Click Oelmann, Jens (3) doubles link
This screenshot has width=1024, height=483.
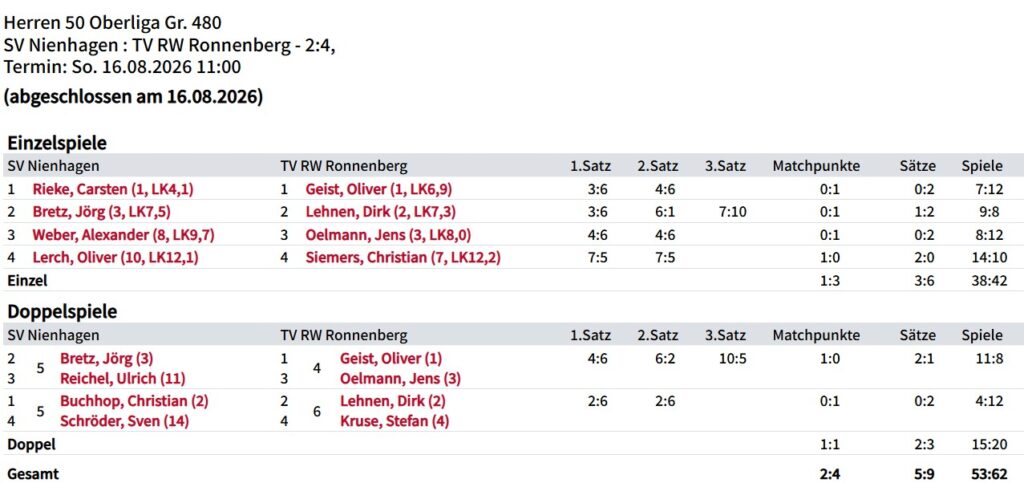pos(400,379)
